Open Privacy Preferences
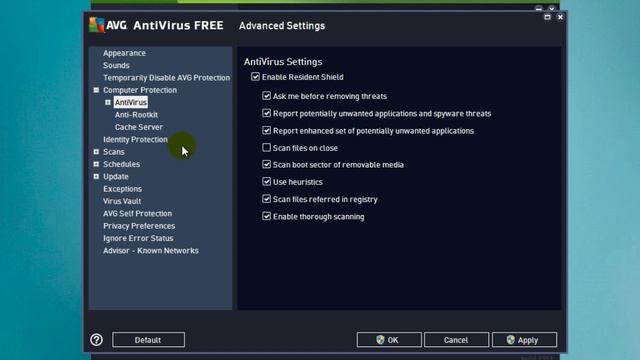 coord(139,226)
